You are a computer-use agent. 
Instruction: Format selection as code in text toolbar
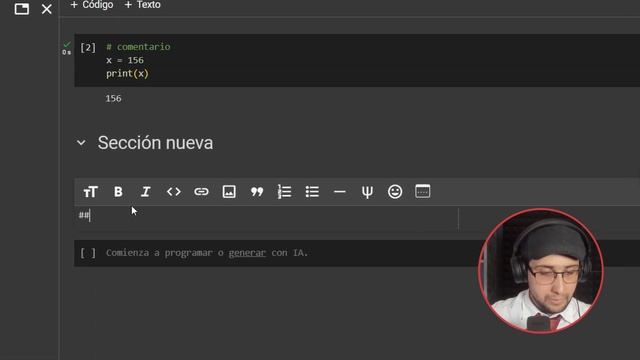[173, 192]
